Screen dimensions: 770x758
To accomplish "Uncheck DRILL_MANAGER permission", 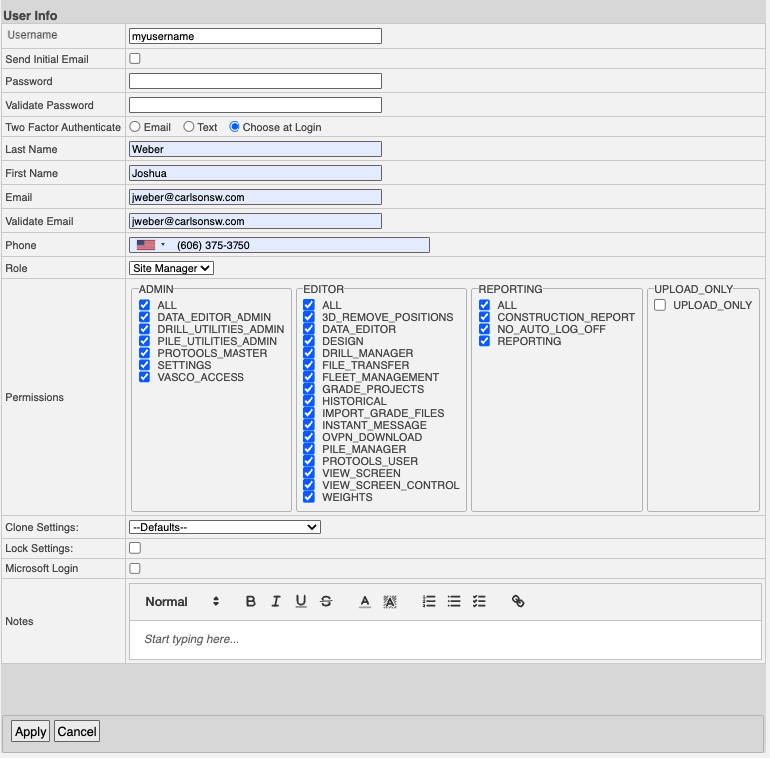I will [x=309, y=353].
